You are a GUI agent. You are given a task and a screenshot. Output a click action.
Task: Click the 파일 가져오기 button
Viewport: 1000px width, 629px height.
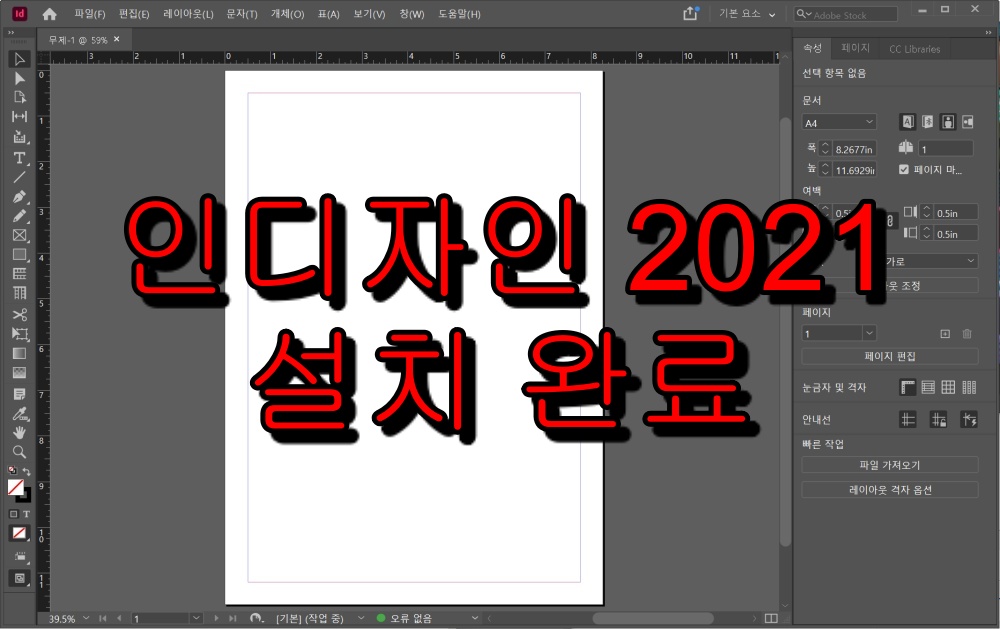[890, 464]
